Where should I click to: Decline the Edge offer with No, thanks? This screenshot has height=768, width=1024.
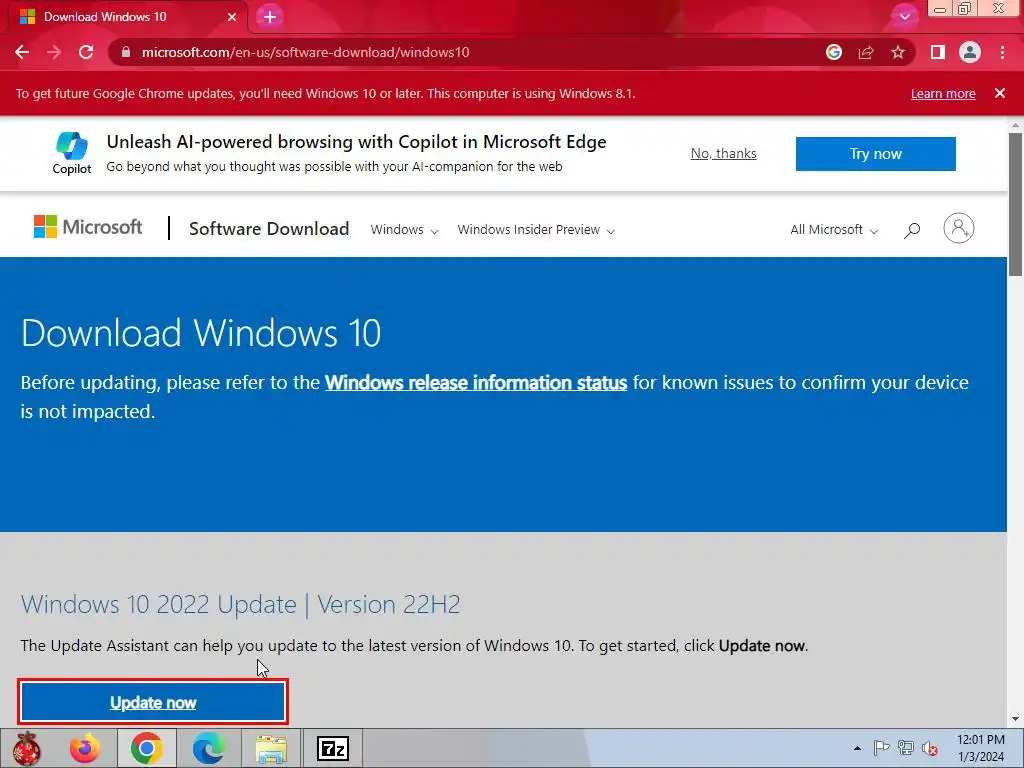pyautogui.click(x=724, y=153)
